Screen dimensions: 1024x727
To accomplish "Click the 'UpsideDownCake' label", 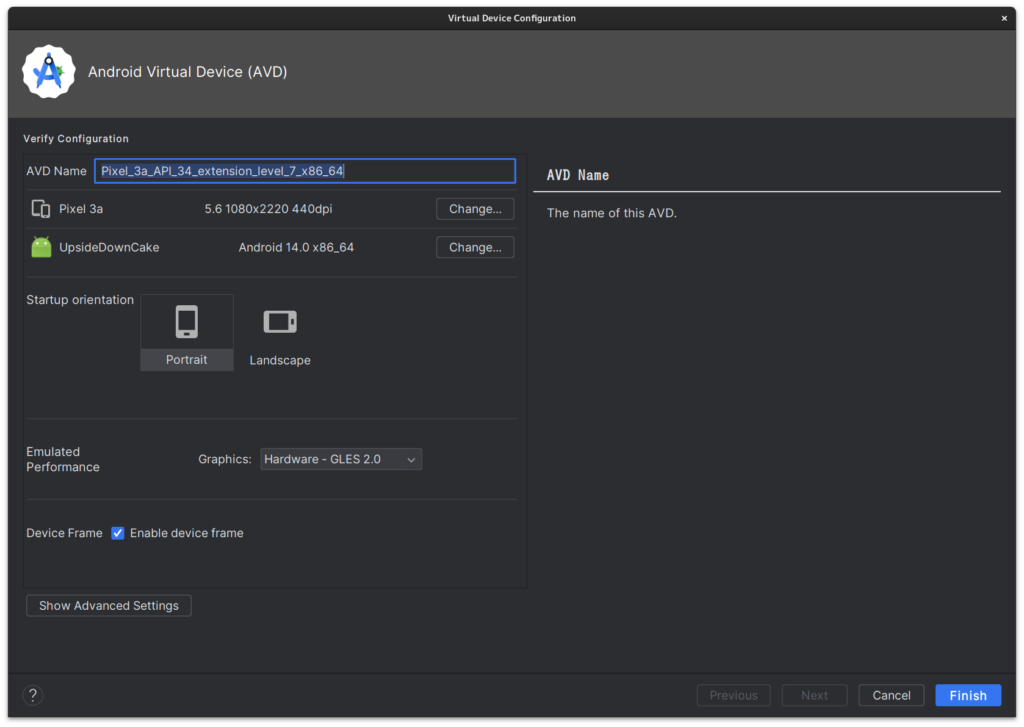I will point(109,248).
